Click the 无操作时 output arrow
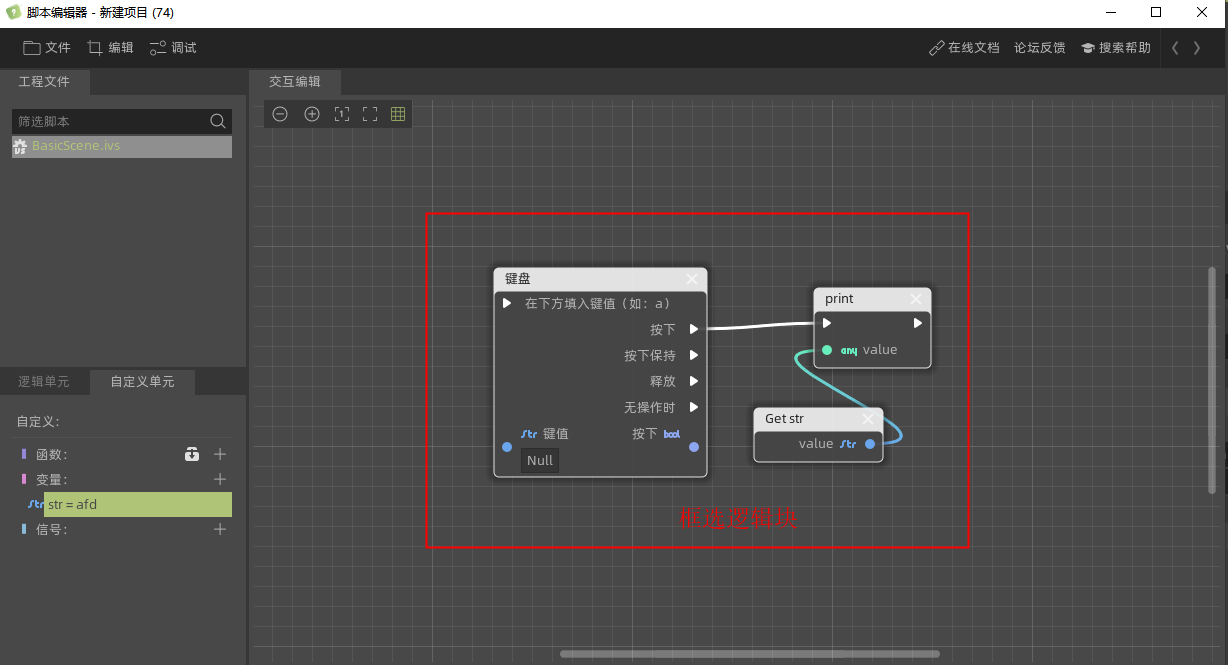Viewport: 1228px width, 665px height. pos(694,407)
